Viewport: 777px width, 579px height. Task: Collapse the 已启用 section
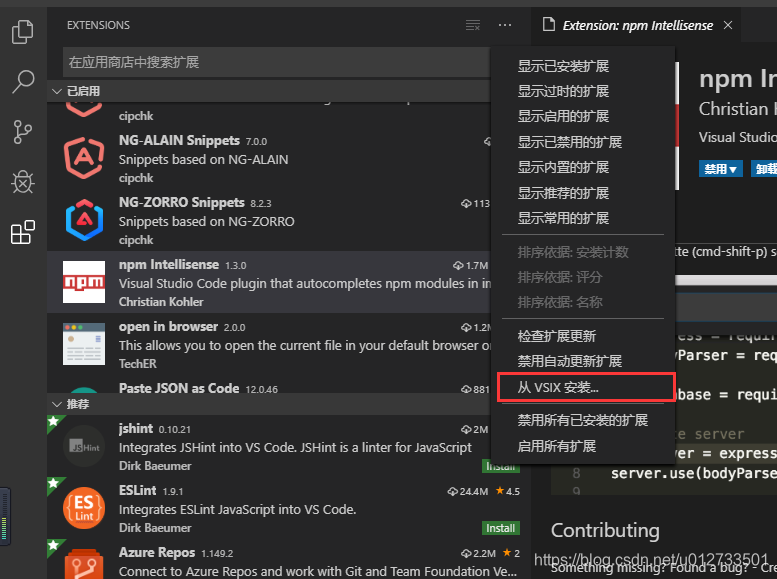pyautogui.click(x=57, y=91)
